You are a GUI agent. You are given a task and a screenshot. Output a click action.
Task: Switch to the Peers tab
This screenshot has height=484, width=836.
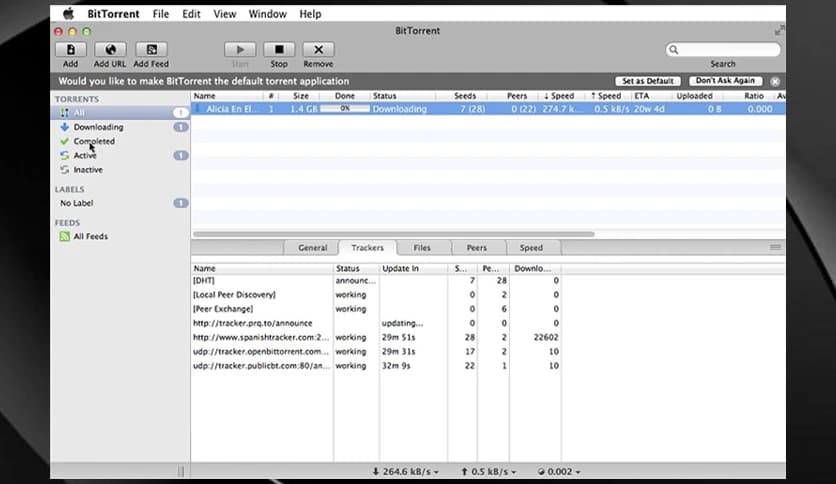[477, 248]
